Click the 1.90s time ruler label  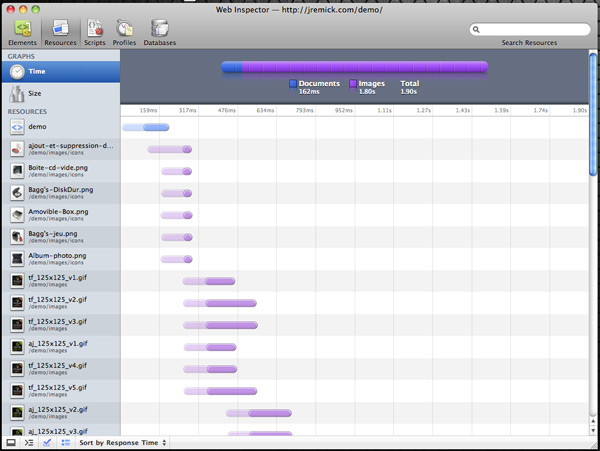pos(580,110)
